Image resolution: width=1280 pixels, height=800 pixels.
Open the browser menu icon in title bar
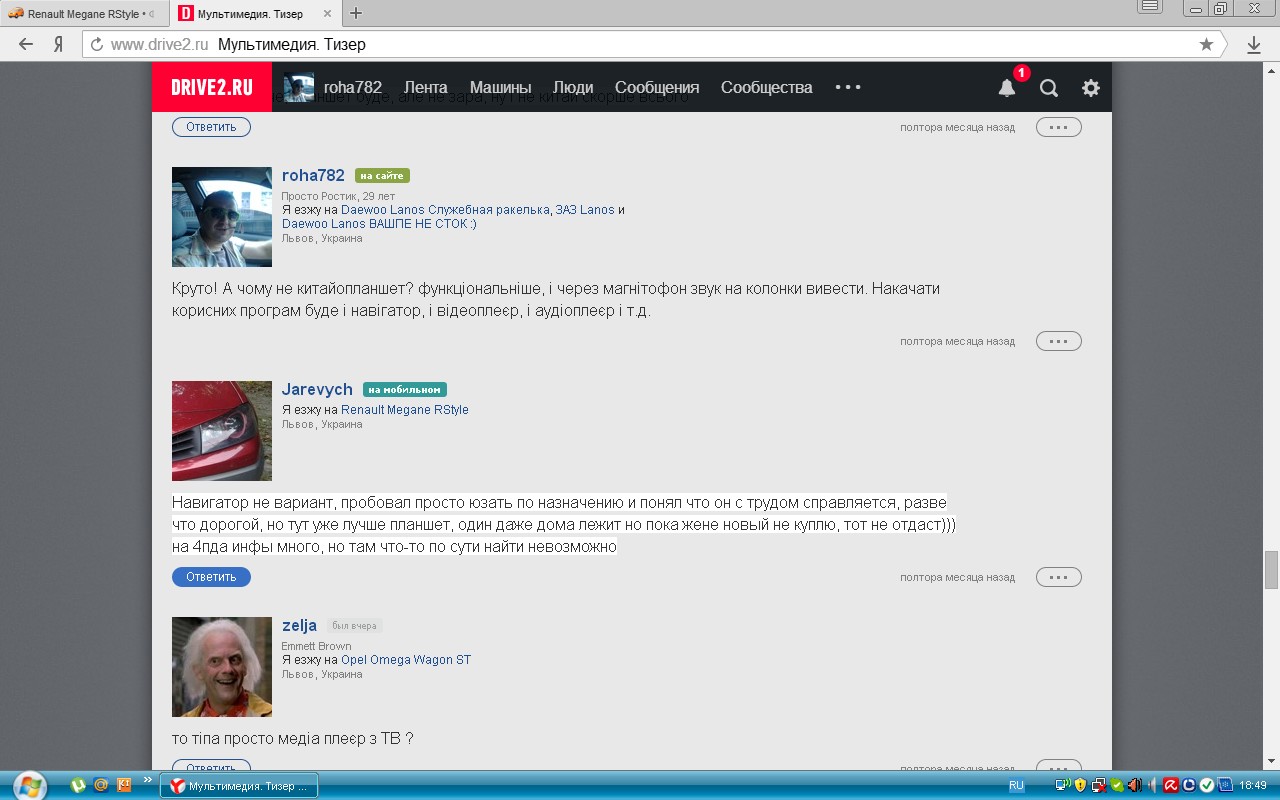point(1150,7)
